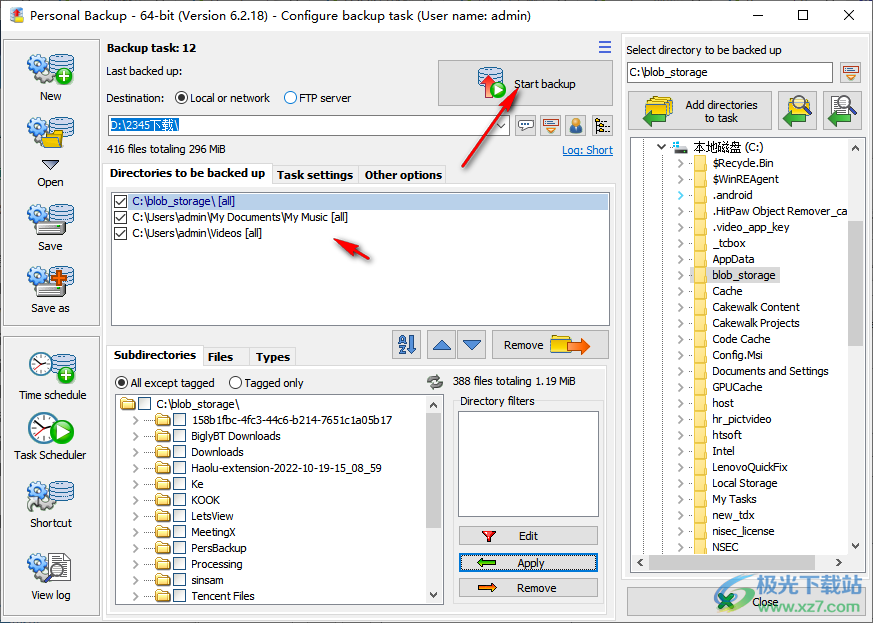The image size is (873, 623).
Task: Tag the KOOK subdirectory checkbox
Action: pyautogui.click(x=179, y=500)
